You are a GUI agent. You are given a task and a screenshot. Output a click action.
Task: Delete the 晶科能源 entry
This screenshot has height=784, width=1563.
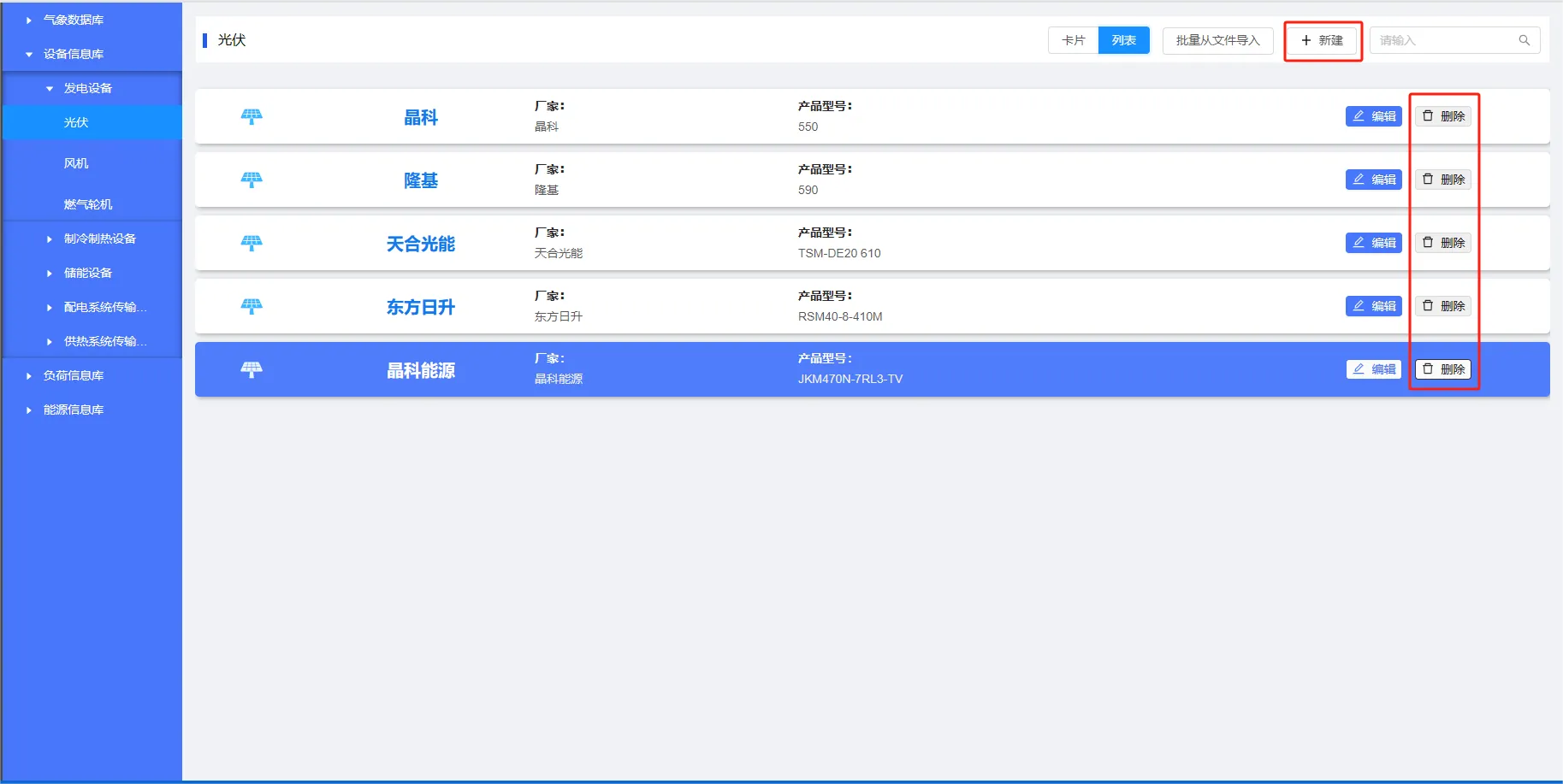[x=1442, y=369]
